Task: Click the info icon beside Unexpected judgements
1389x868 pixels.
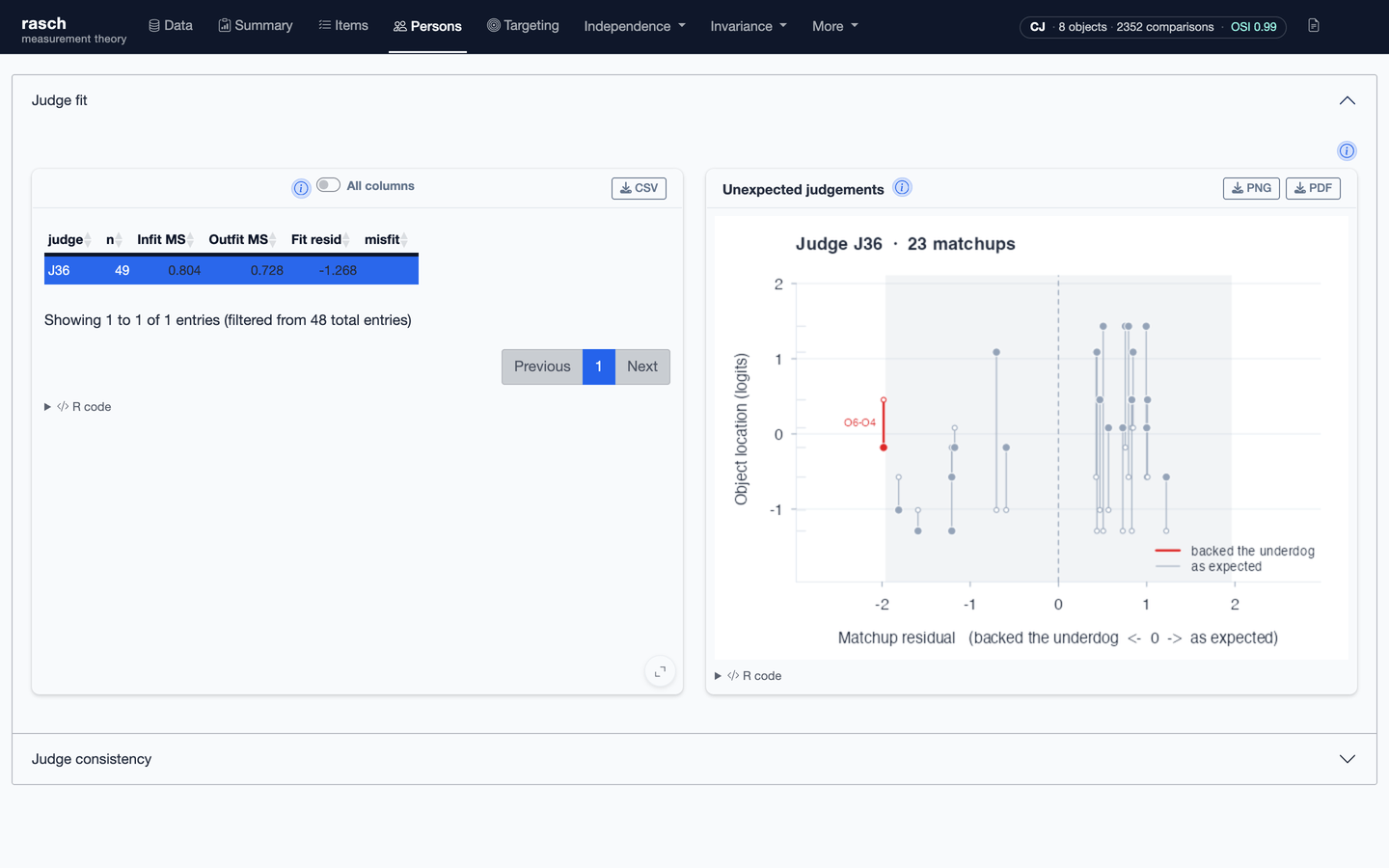Action: (x=902, y=188)
